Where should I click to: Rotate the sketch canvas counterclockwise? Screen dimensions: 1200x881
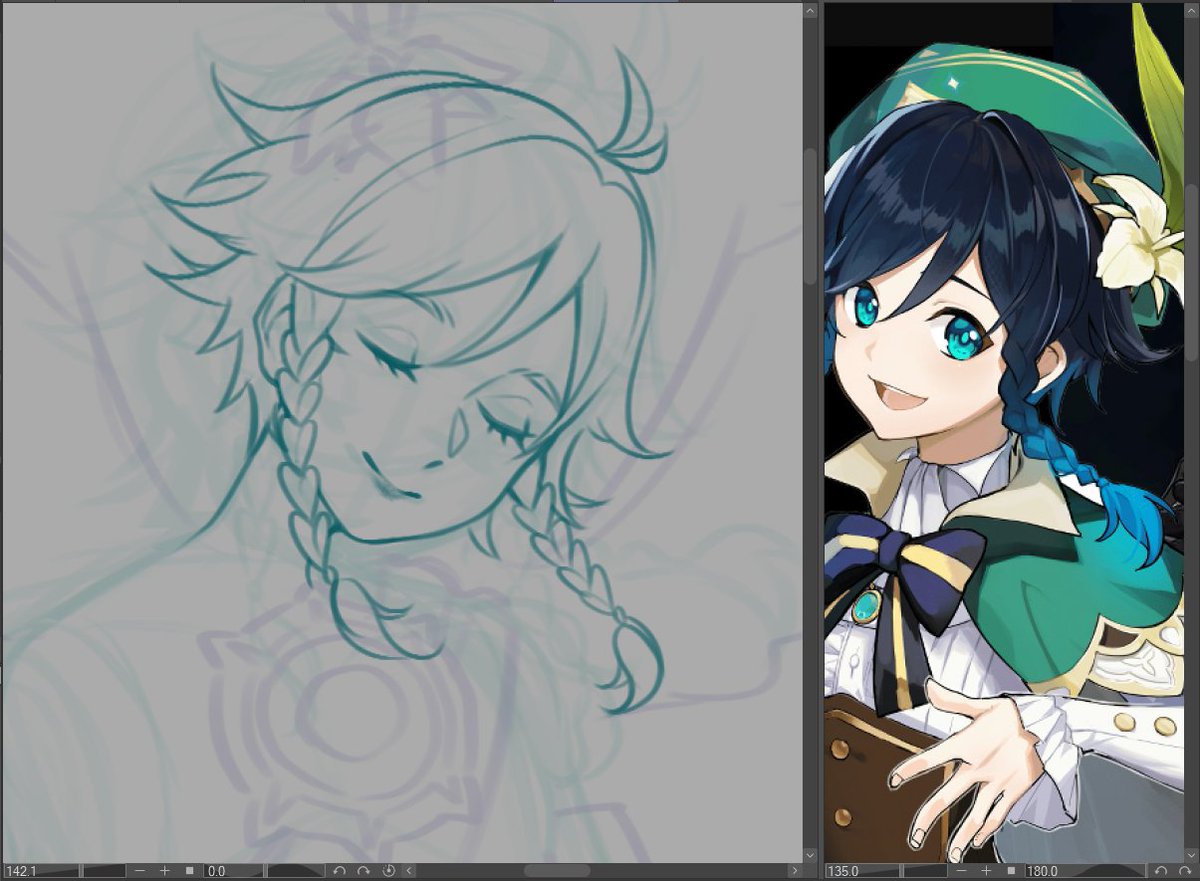point(339,871)
